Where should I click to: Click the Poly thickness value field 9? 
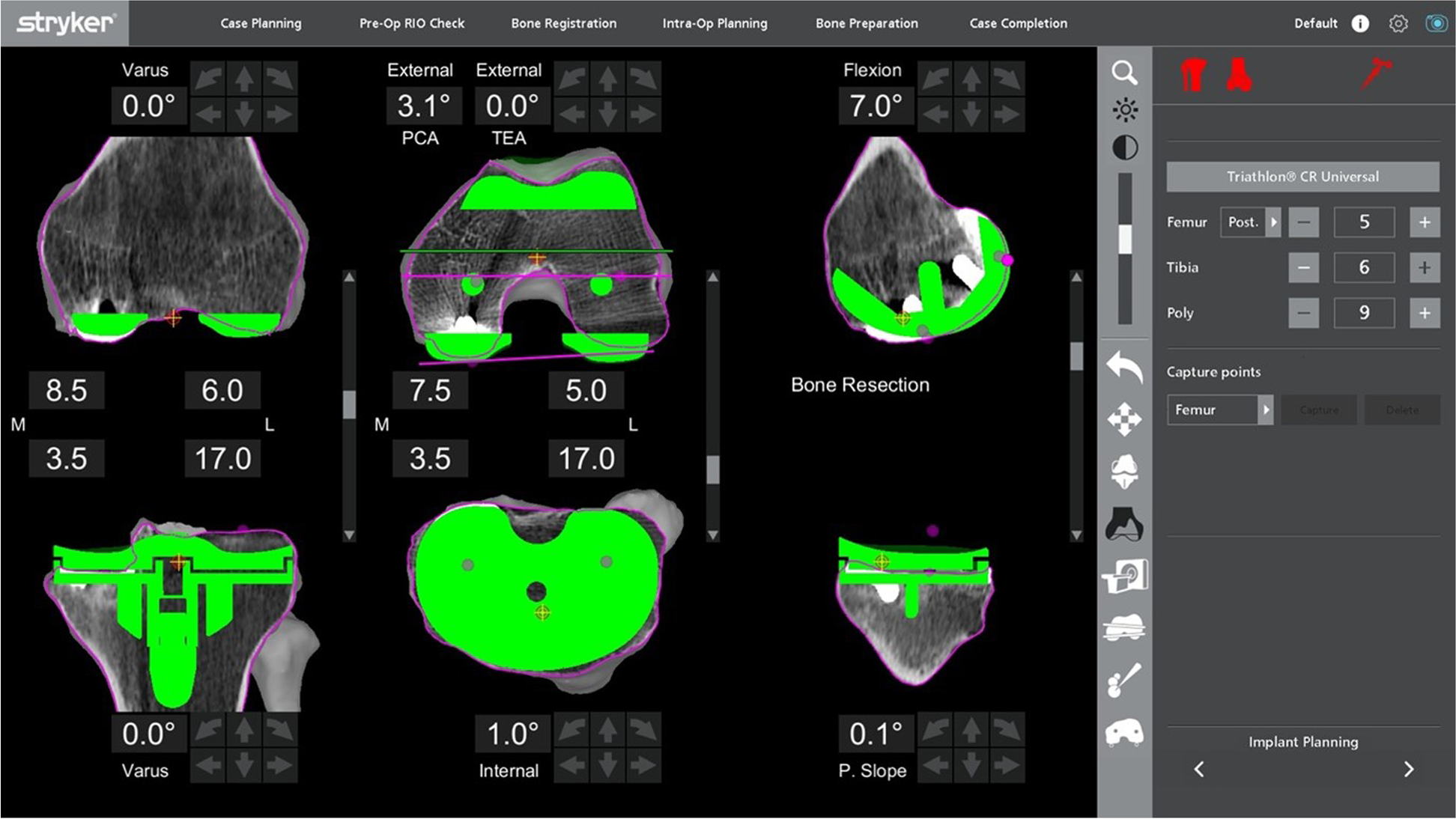click(x=1364, y=313)
